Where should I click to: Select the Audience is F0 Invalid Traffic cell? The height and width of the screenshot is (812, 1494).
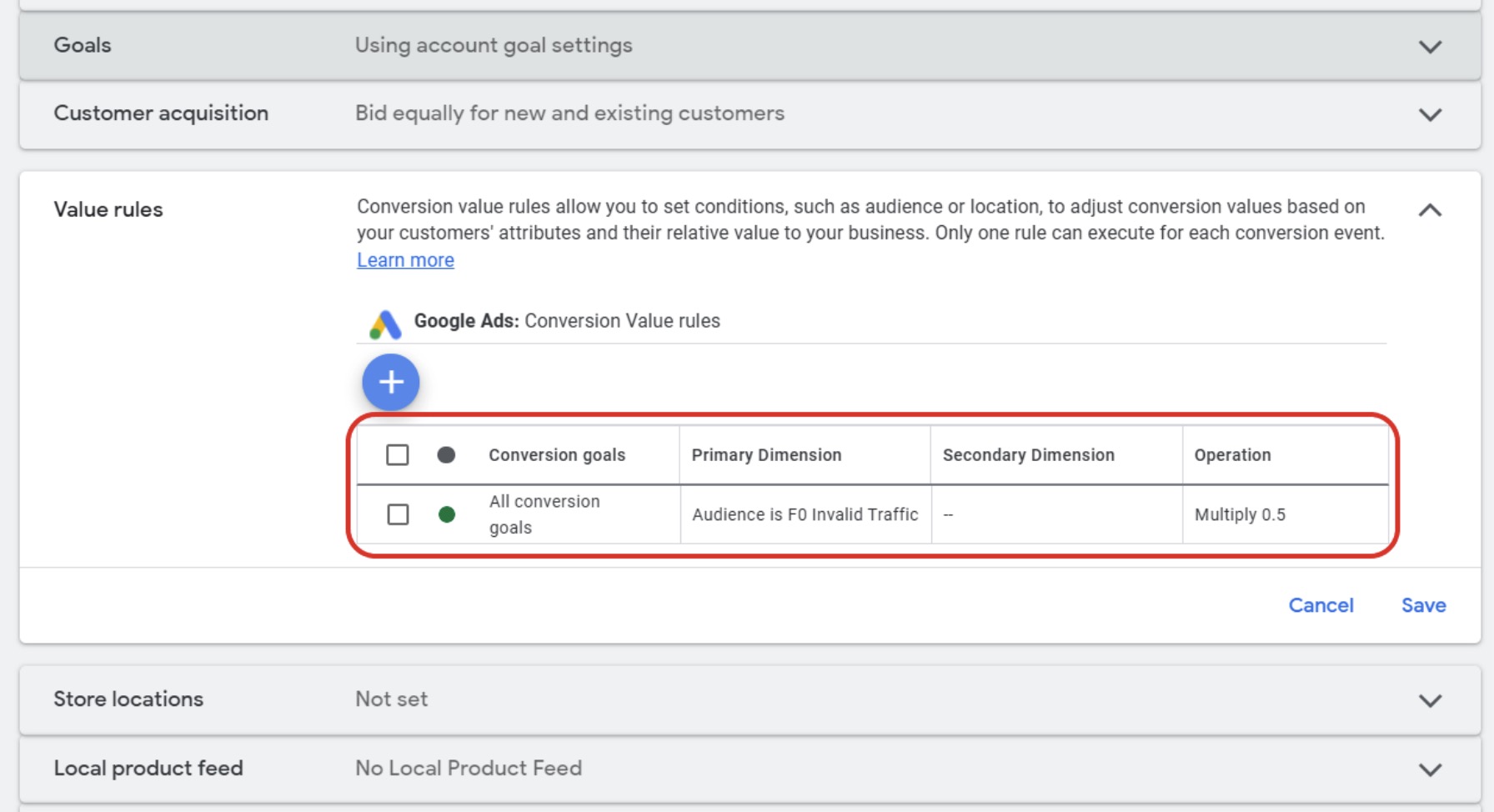click(805, 514)
